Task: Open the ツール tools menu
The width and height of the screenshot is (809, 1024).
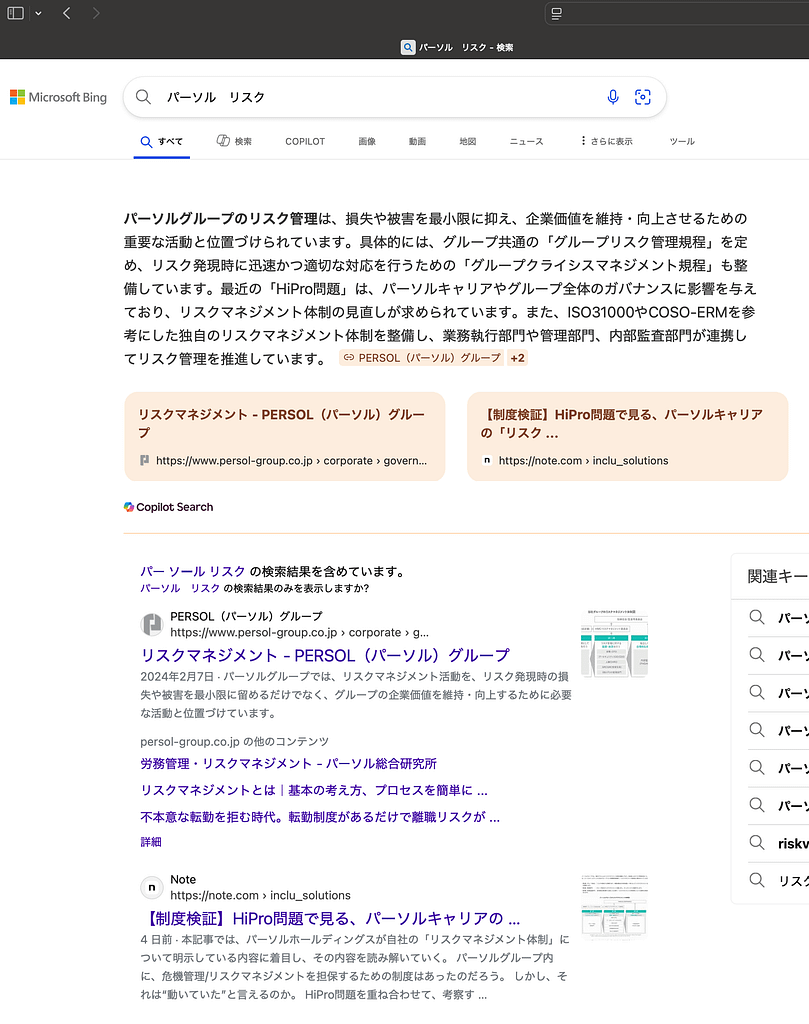Action: (682, 142)
